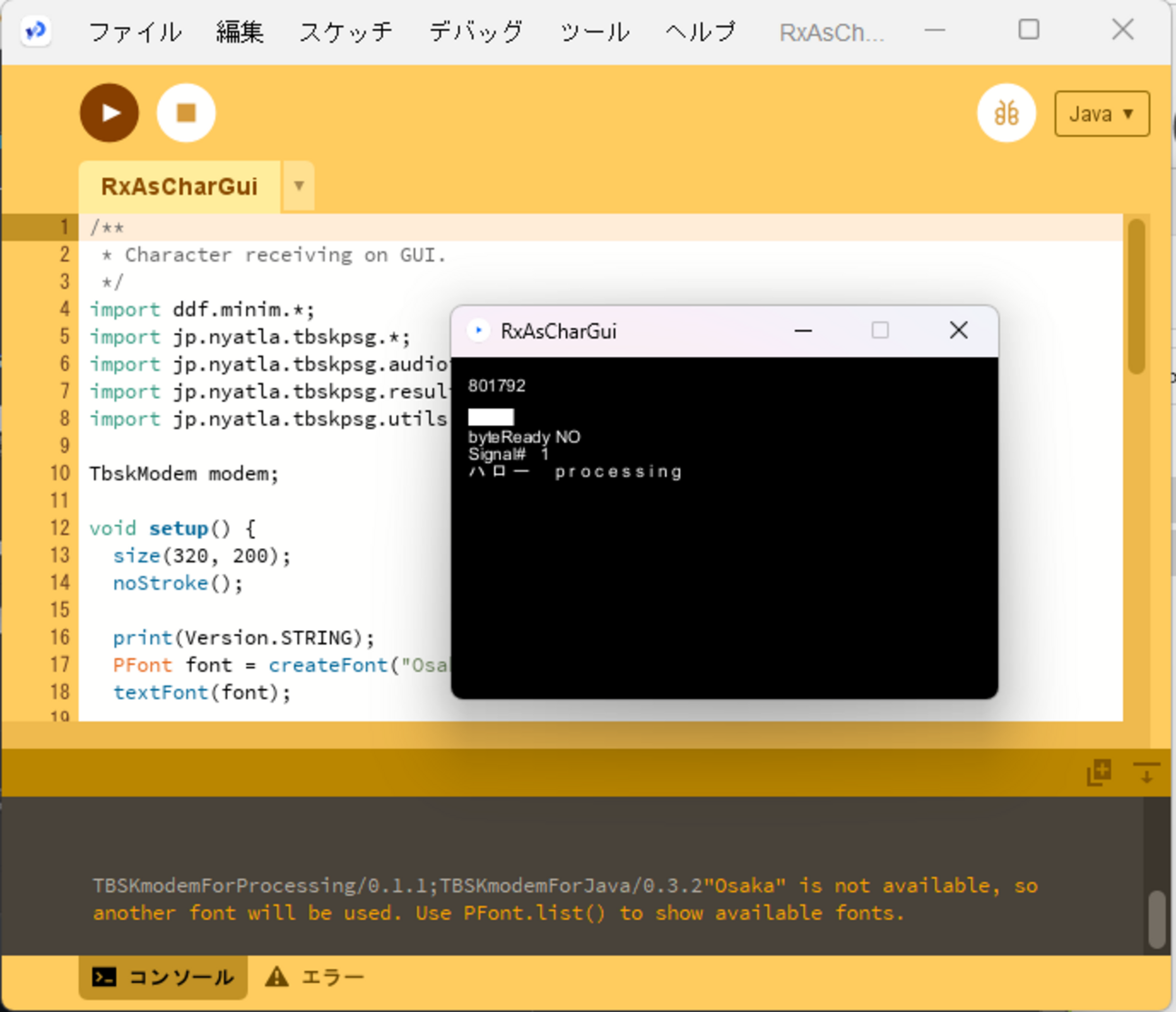Run the sketch with the play button
This screenshot has height=1012, width=1176.
(109, 113)
